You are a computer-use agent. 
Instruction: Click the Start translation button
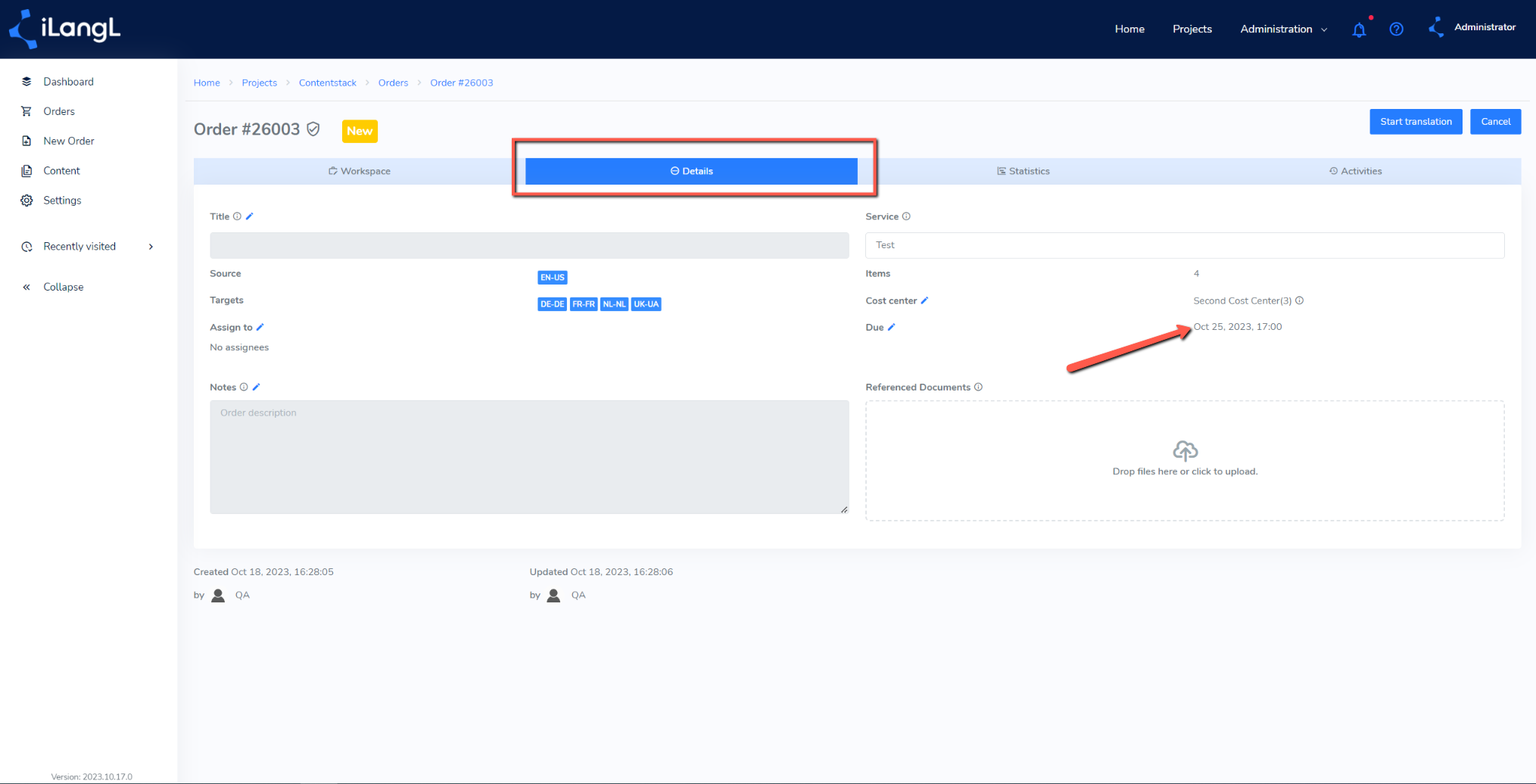pos(1416,122)
